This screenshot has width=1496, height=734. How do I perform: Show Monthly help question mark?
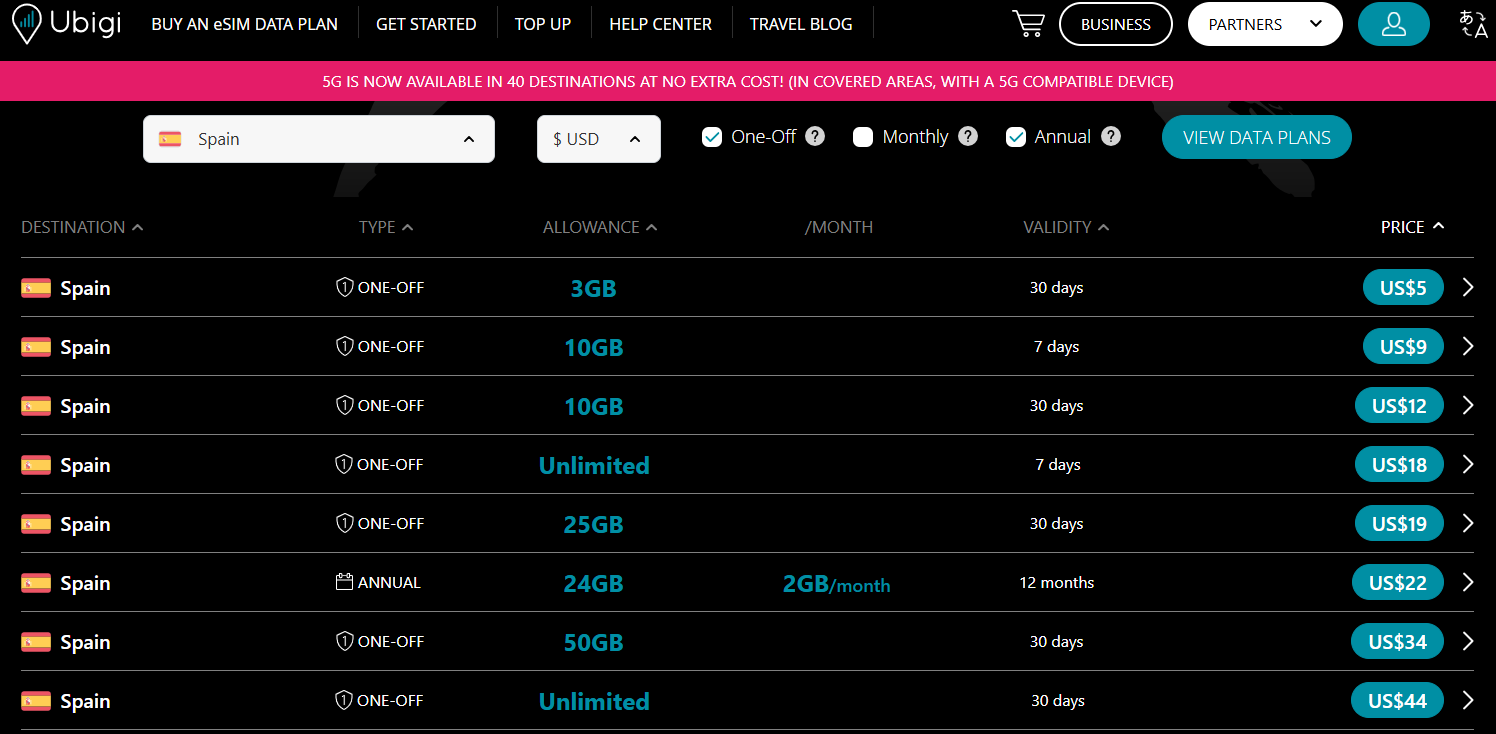[x=968, y=137]
